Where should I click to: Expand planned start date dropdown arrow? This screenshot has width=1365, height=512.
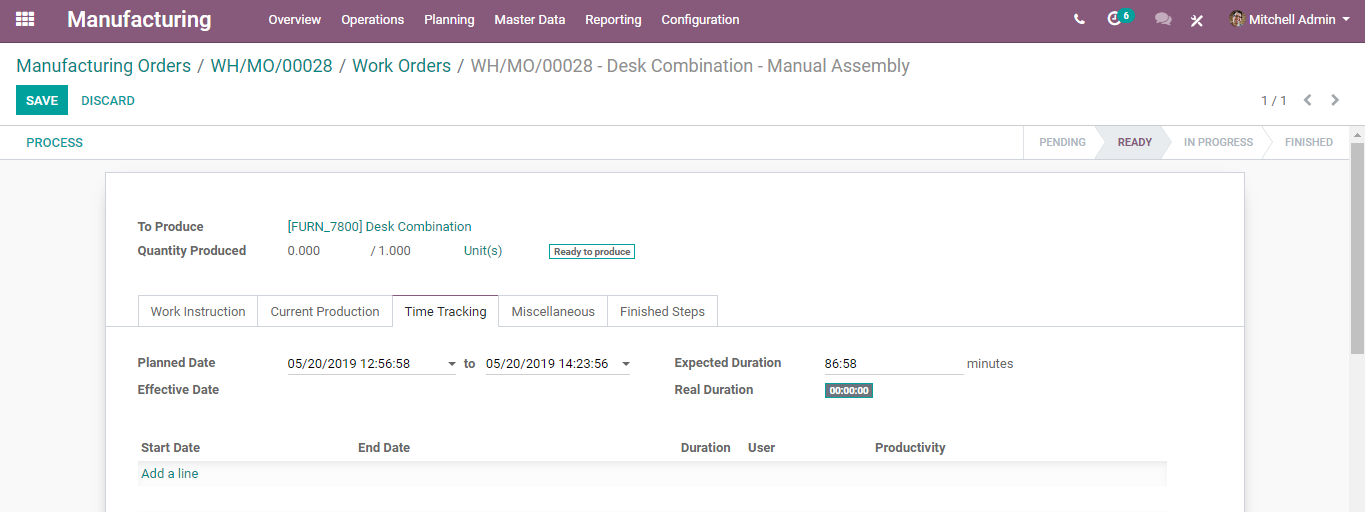(452, 364)
